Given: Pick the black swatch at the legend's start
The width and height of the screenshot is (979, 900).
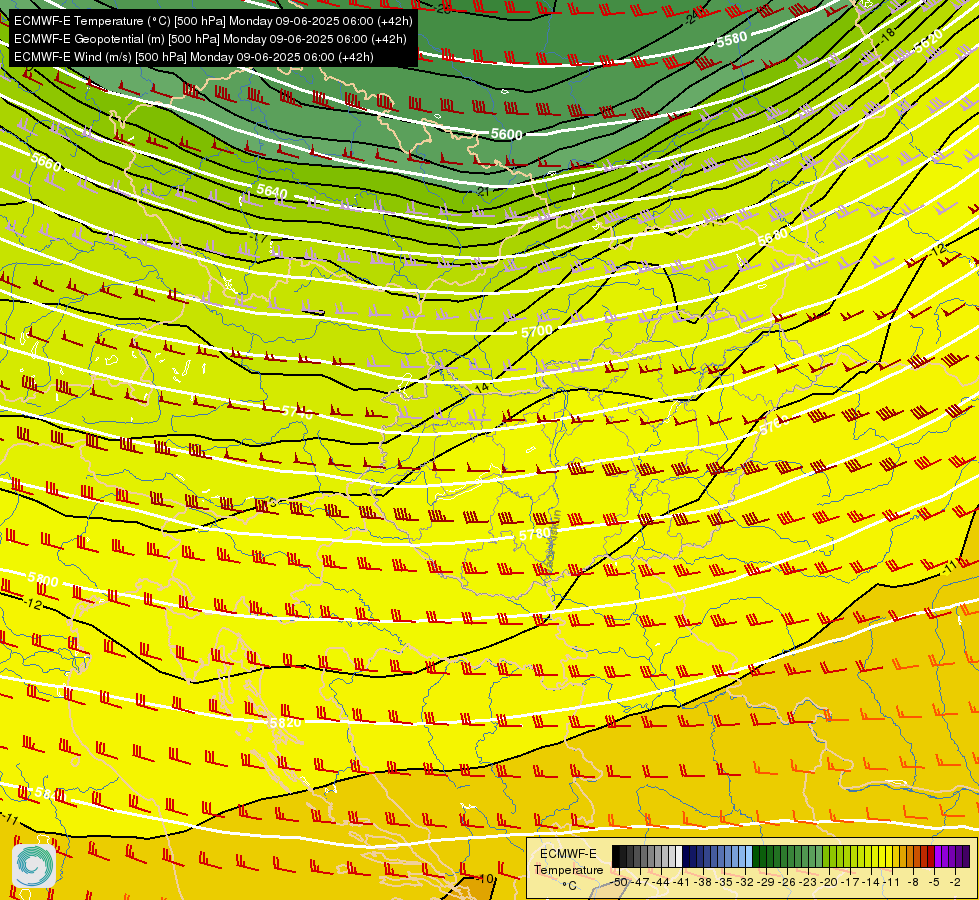Looking at the screenshot, I should point(616,856).
